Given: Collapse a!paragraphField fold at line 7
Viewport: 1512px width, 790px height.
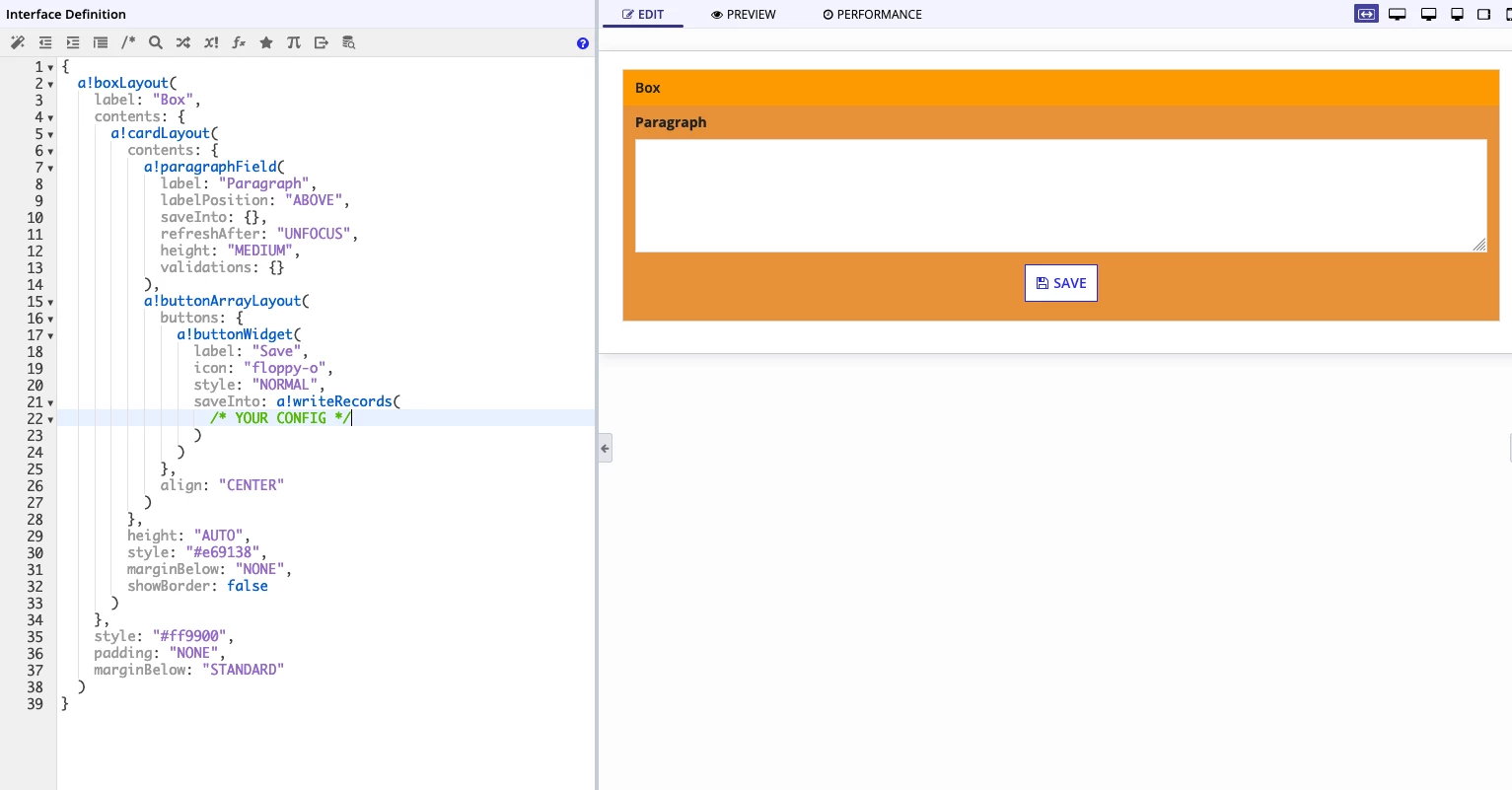Looking at the screenshot, I should click(x=50, y=168).
